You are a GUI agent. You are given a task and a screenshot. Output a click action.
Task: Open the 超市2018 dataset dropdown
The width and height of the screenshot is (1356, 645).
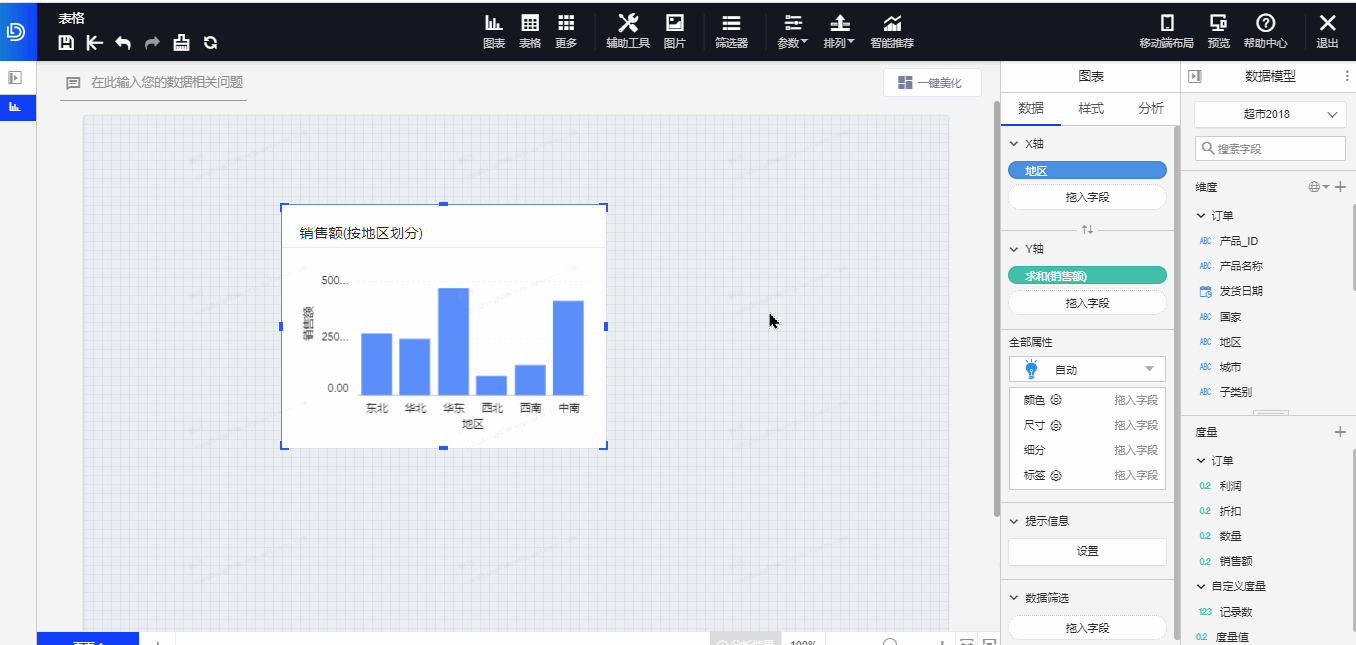coord(1270,114)
